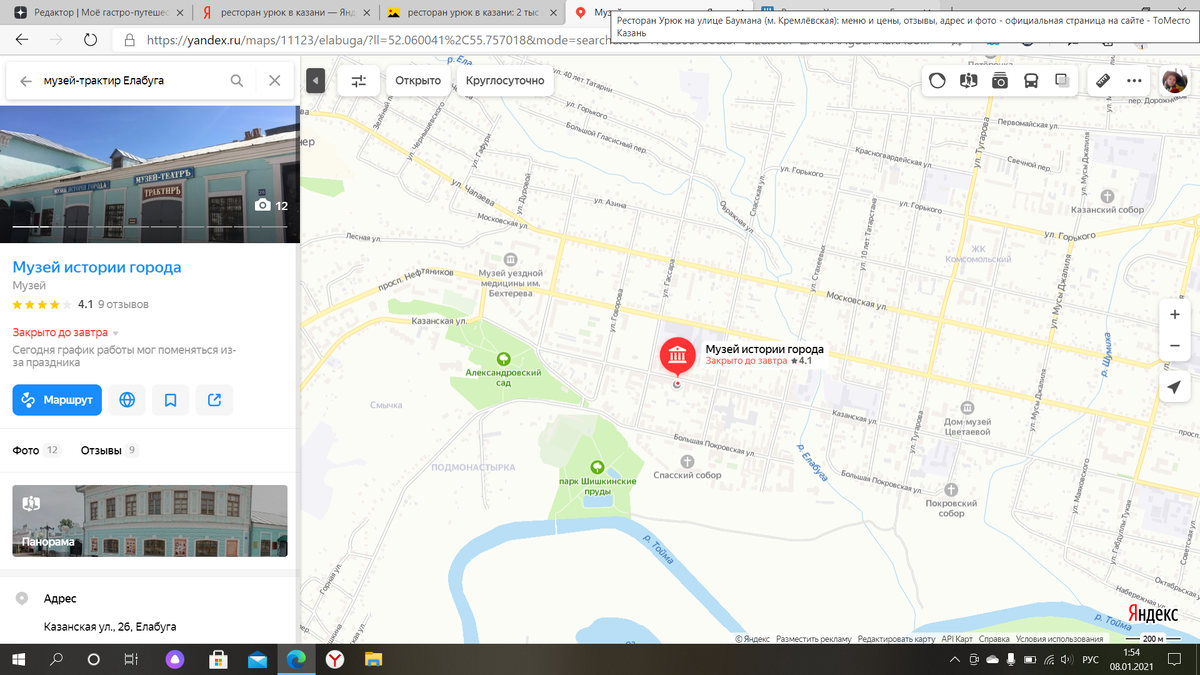Click address Казанская ул., 26, Елабуга

(x=110, y=627)
